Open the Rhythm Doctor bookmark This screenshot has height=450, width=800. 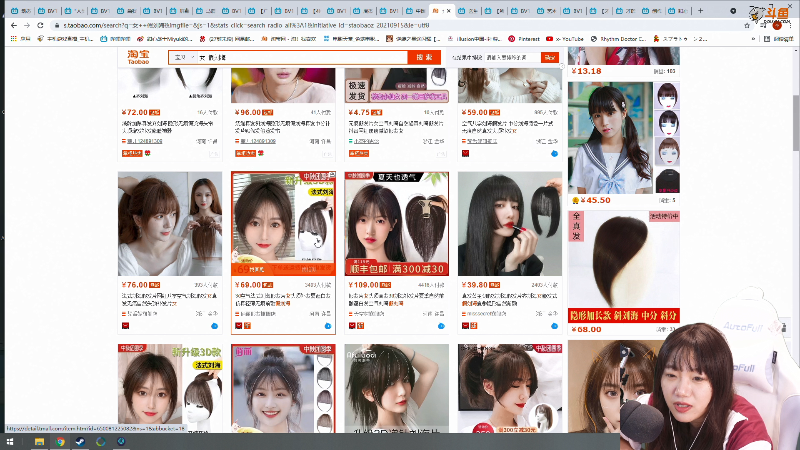pyautogui.click(x=618, y=39)
